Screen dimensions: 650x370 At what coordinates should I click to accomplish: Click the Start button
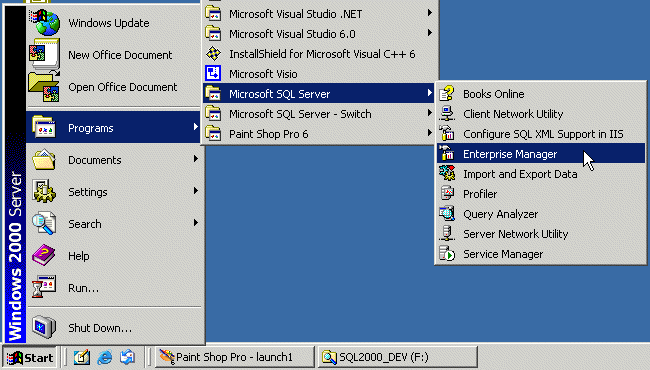[29, 357]
